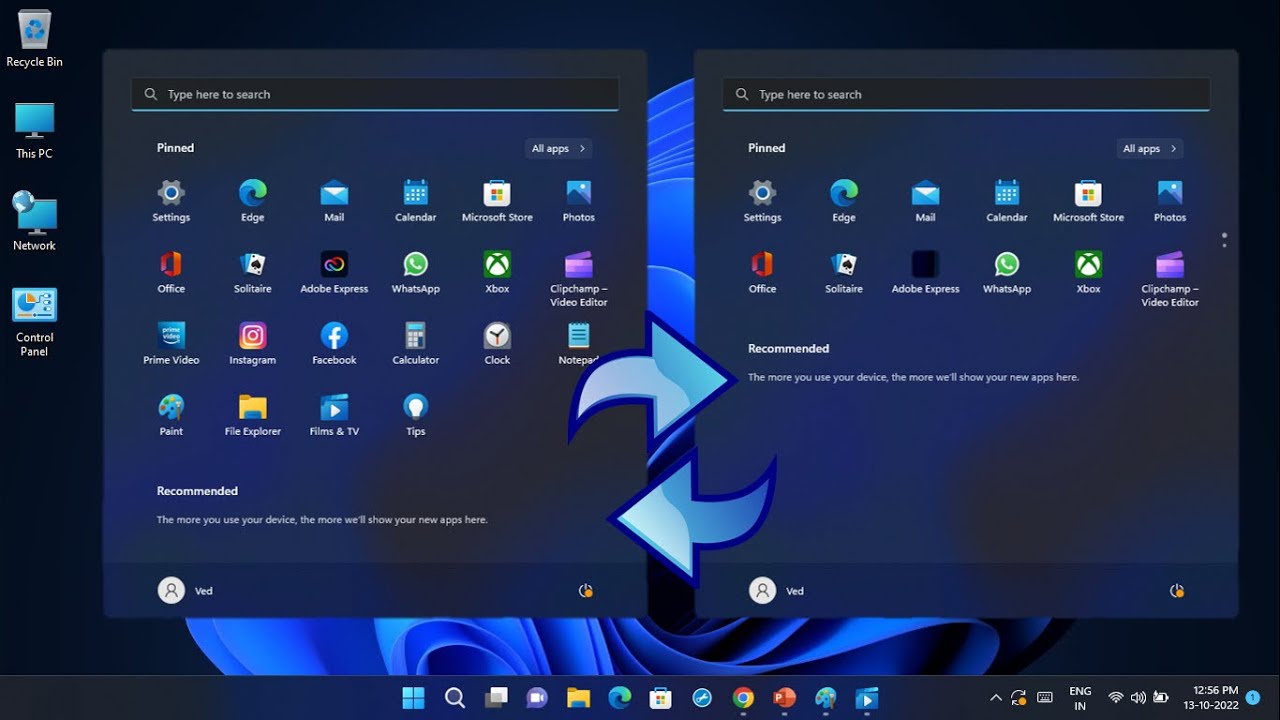Launch Edge in the left Start menu
Screen dimensions: 1280x720
click(252, 200)
